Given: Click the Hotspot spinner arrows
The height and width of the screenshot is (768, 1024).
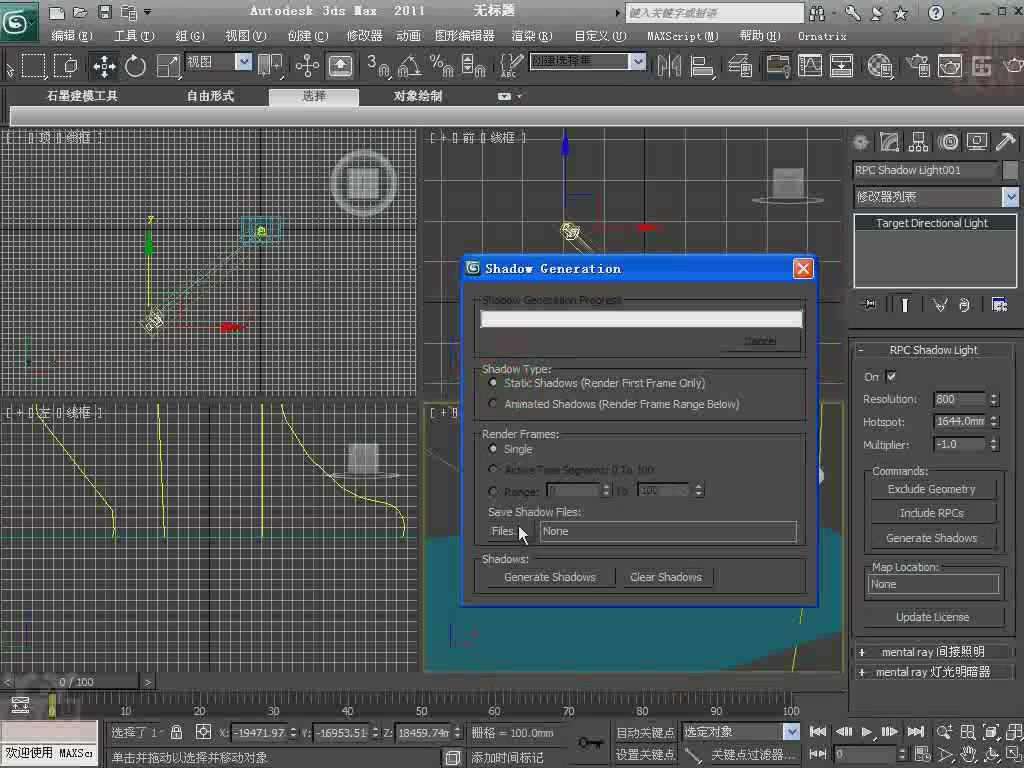Looking at the screenshot, I should (x=993, y=422).
